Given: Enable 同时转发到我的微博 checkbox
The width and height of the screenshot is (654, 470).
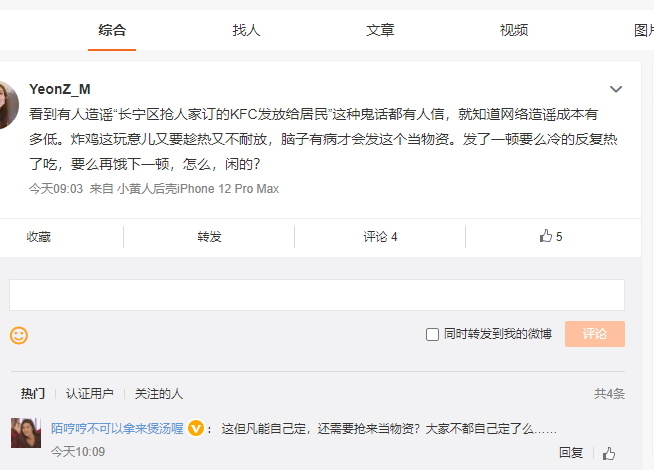Looking at the screenshot, I should click(x=432, y=334).
